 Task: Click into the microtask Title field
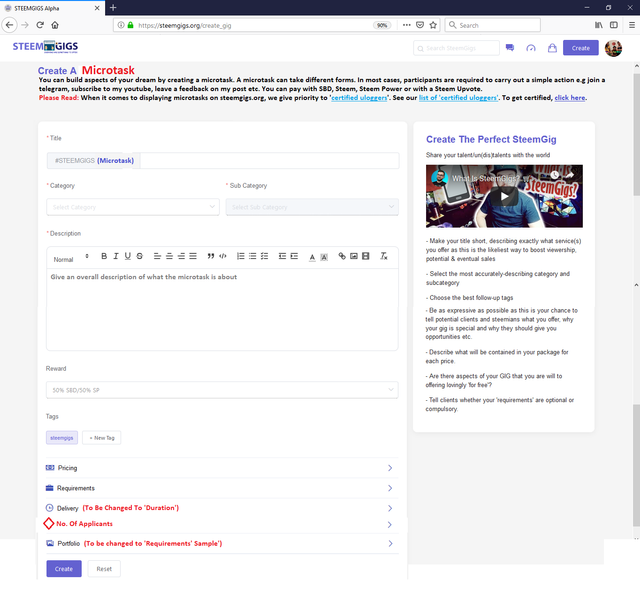coord(269,160)
